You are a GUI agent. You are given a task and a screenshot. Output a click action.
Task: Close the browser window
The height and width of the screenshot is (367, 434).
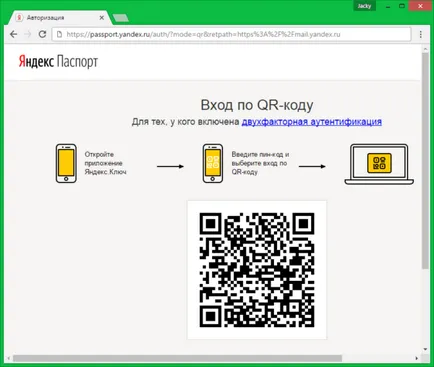421,6
